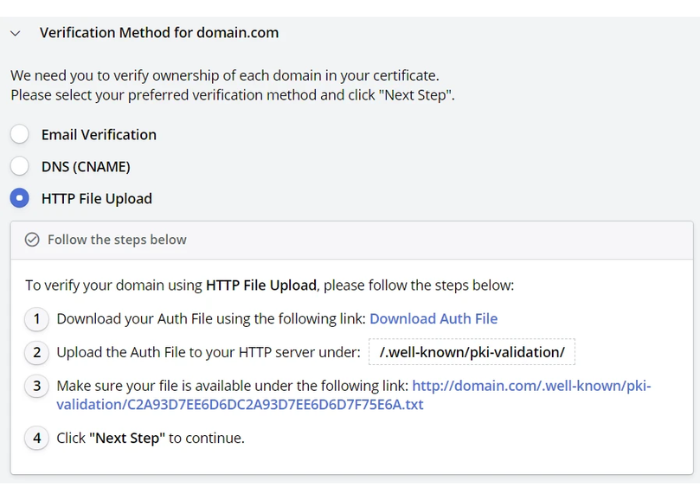Collapse the Verification Method section chevron
The height and width of the screenshot is (500, 700).
click(x=15, y=33)
